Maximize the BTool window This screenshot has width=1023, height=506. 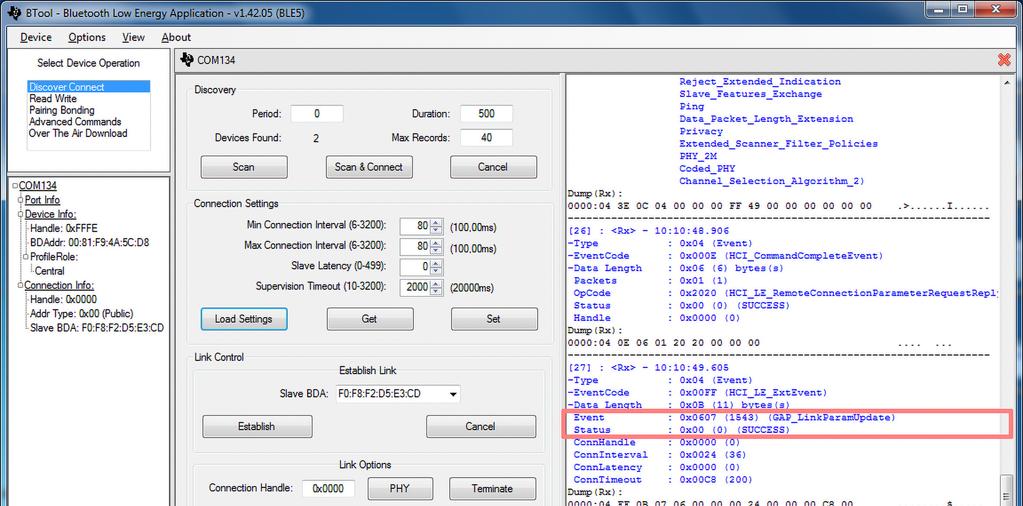[963, 10]
